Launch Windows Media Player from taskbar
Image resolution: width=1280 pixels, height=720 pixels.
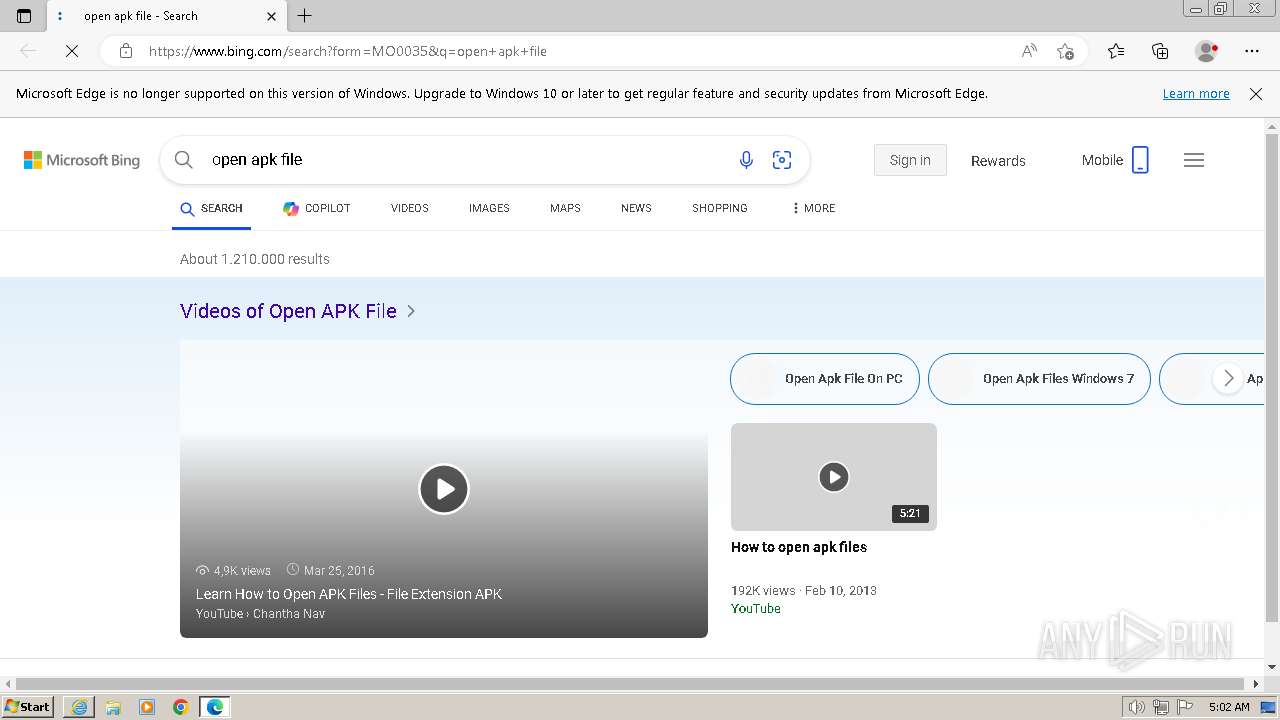147,707
